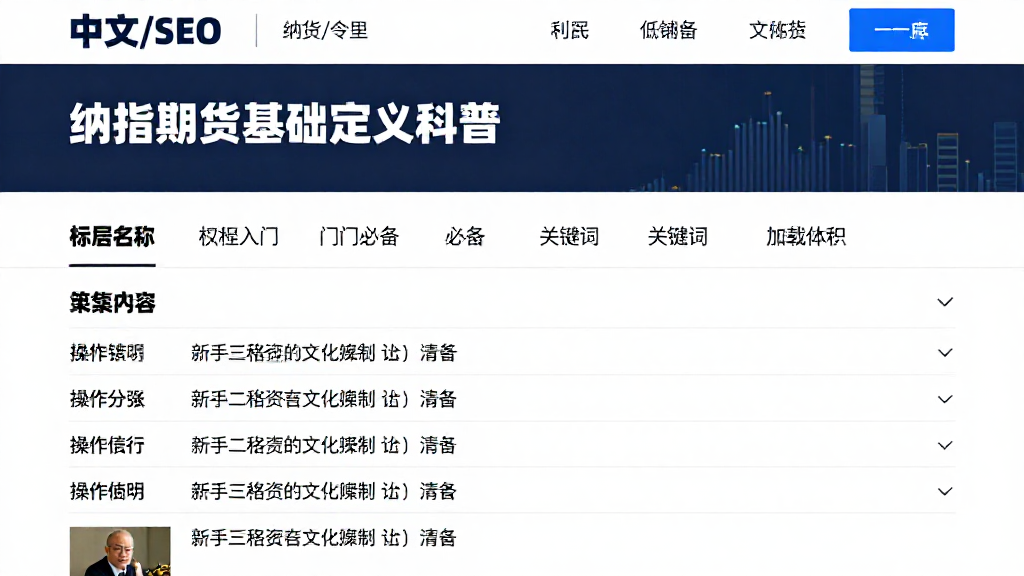The image size is (1024, 576).
Task: Click description text in 操作锁明 row
Action: pyautogui.click(x=324, y=353)
